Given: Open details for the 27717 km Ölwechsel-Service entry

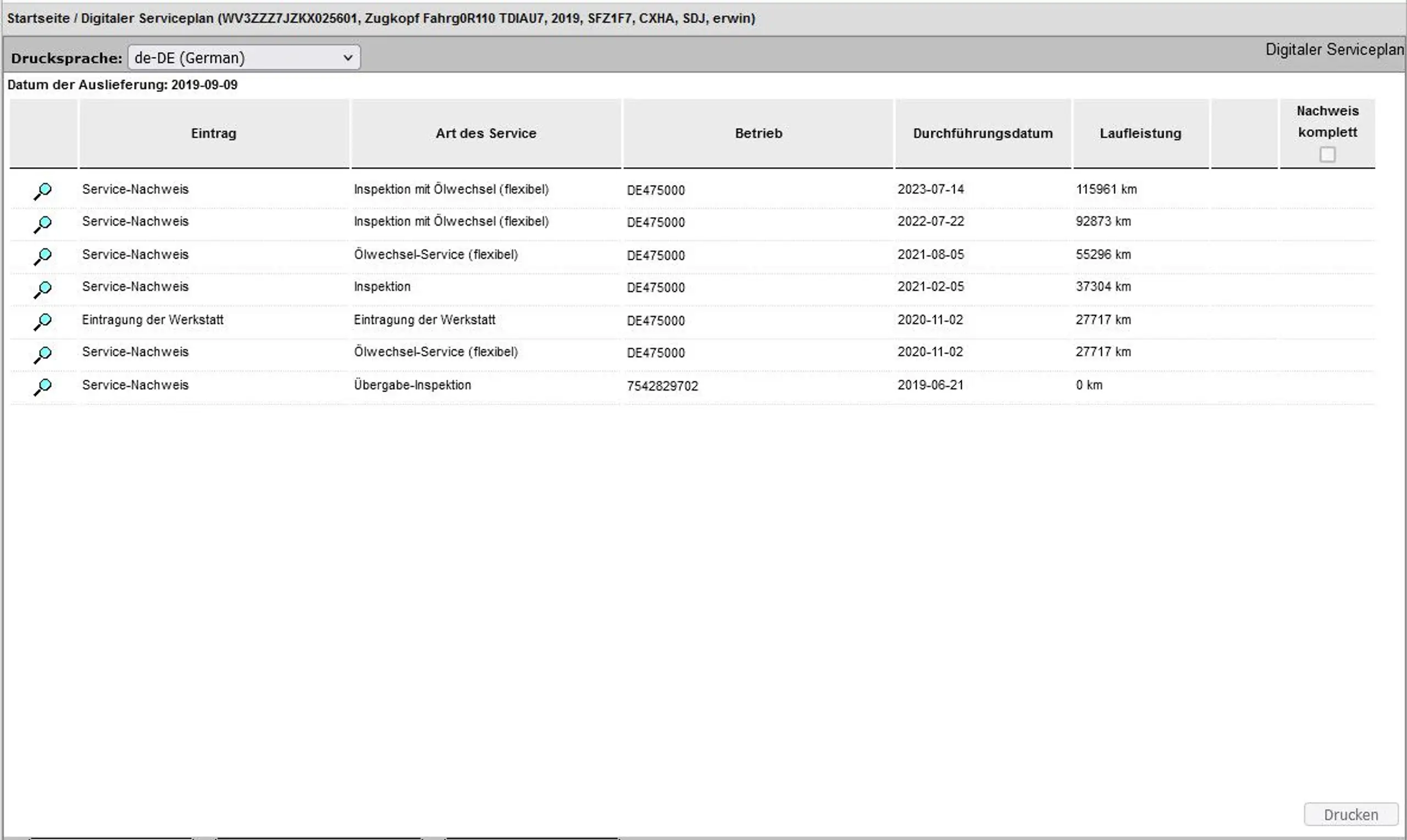Looking at the screenshot, I should click(42, 354).
